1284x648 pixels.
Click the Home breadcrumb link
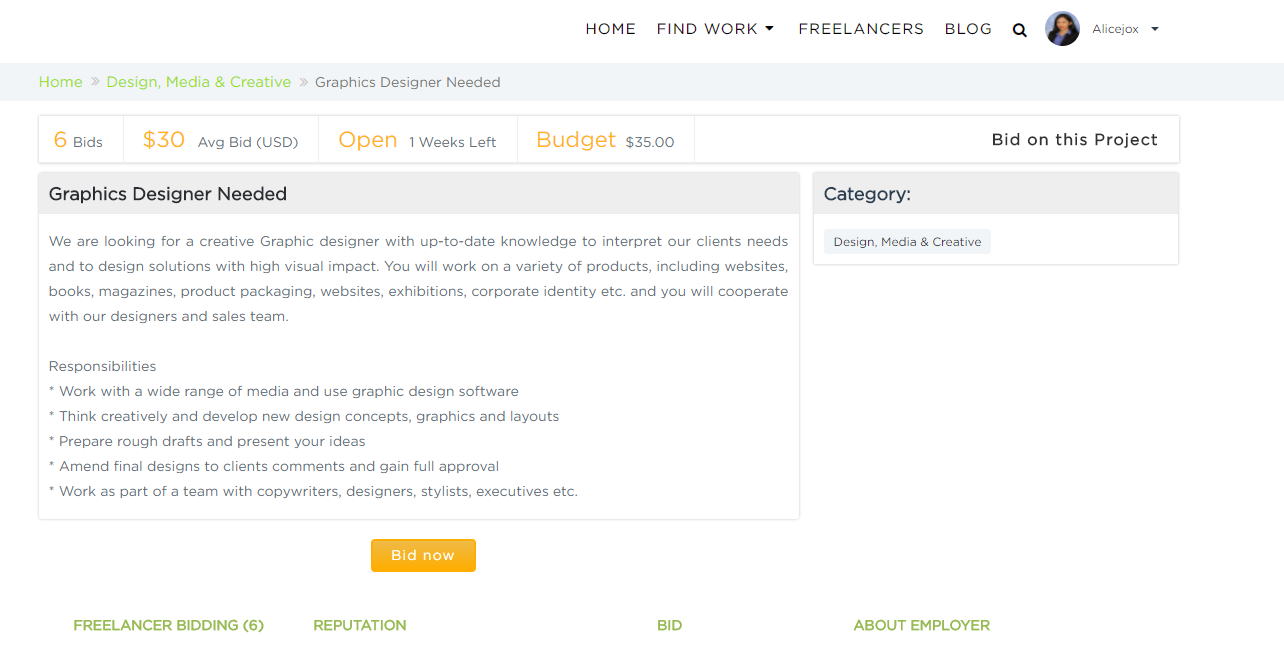(60, 82)
